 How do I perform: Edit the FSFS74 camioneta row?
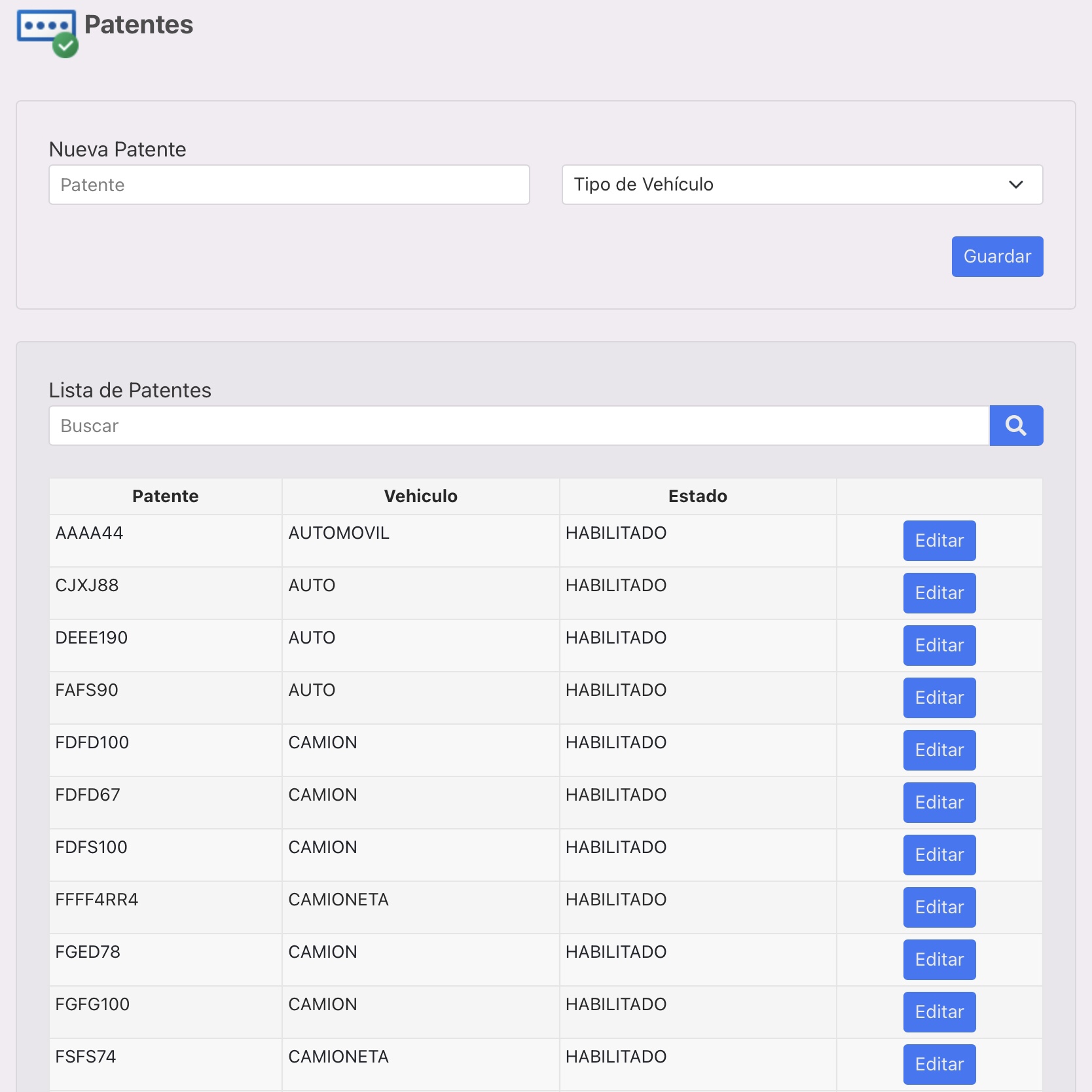(939, 1065)
